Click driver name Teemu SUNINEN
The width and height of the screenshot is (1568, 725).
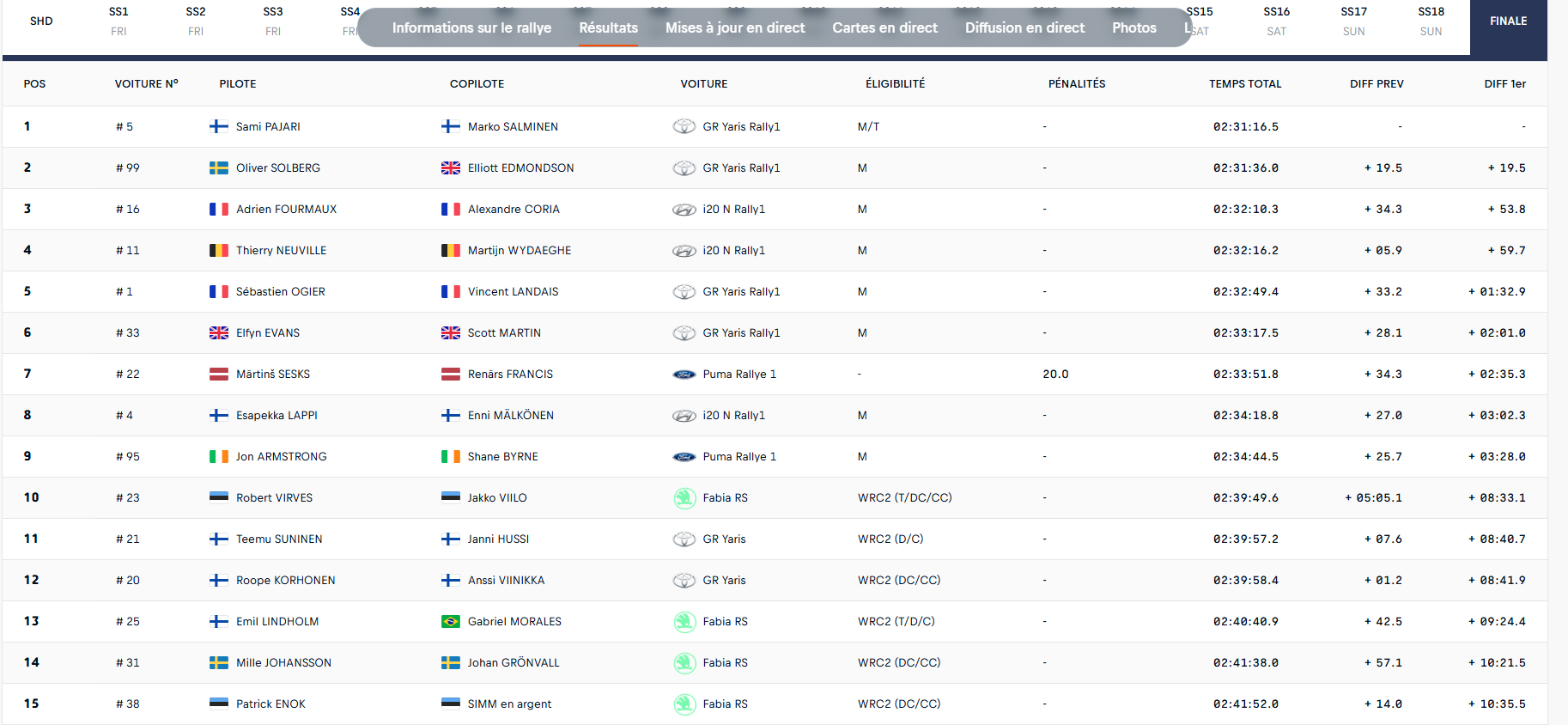(x=279, y=539)
